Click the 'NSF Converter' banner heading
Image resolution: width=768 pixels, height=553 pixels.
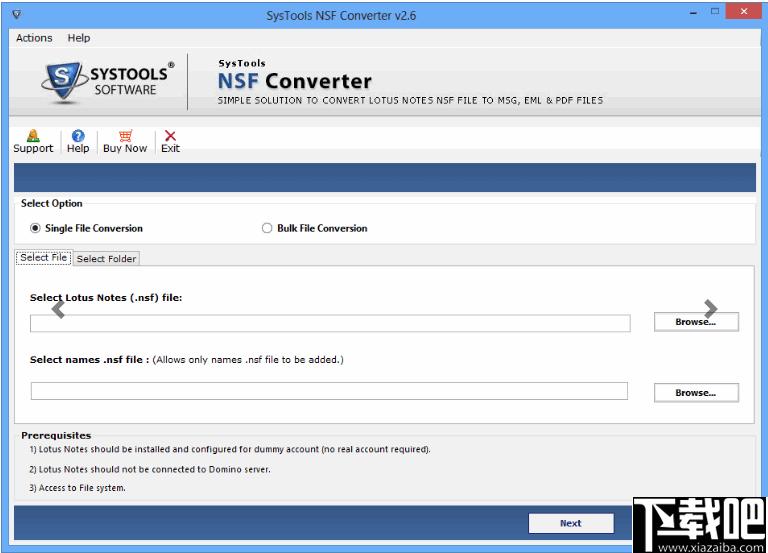(294, 81)
